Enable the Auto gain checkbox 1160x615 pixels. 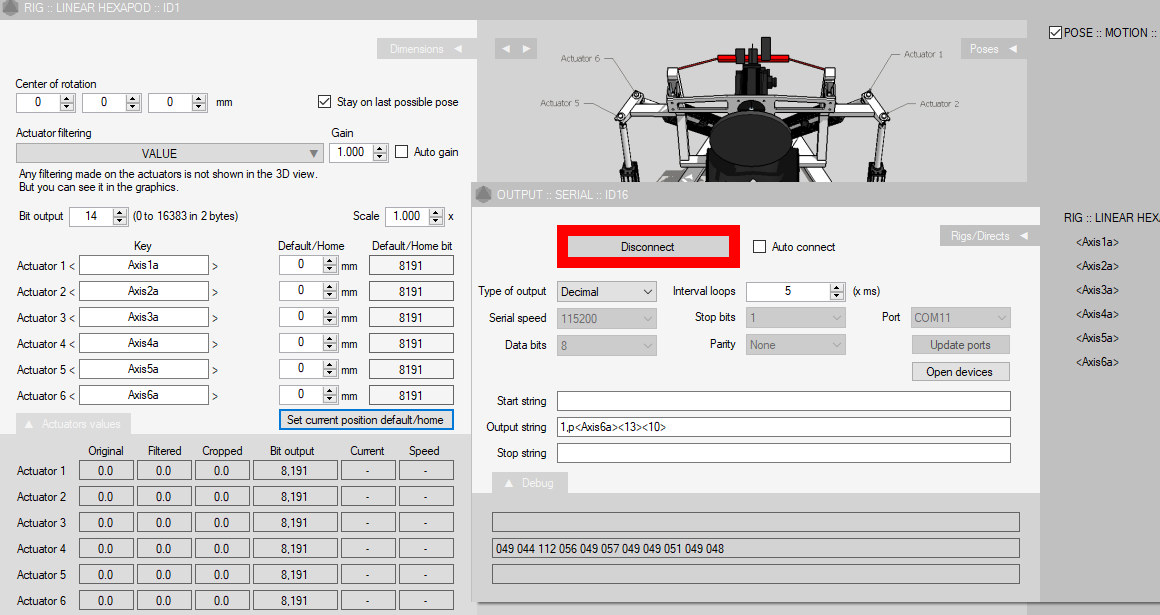[402, 152]
